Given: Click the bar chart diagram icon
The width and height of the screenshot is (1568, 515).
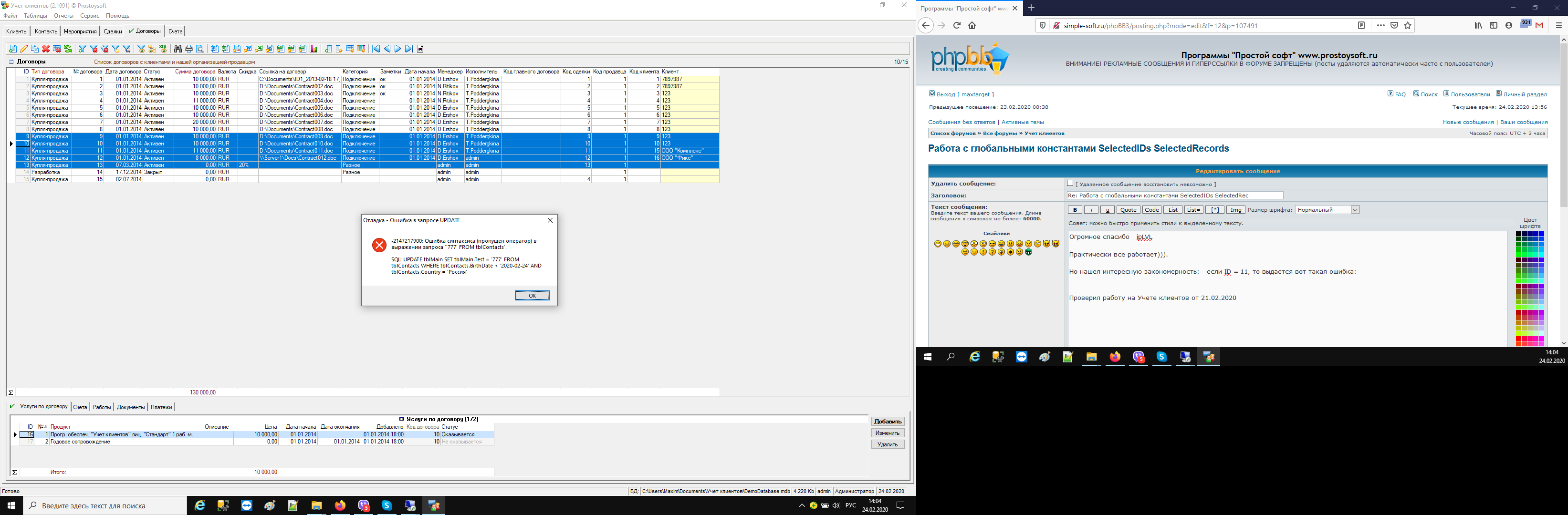Looking at the screenshot, I should (x=314, y=49).
